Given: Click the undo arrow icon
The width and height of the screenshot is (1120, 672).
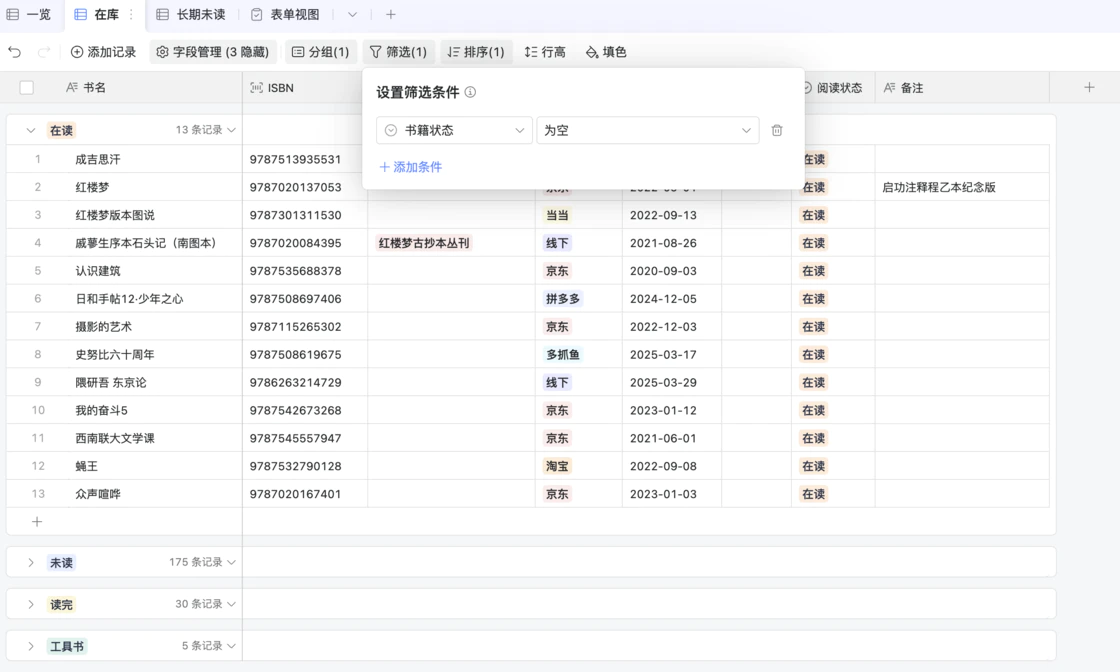Looking at the screenshot, I should pyautogui.click(x=15, y=52).
